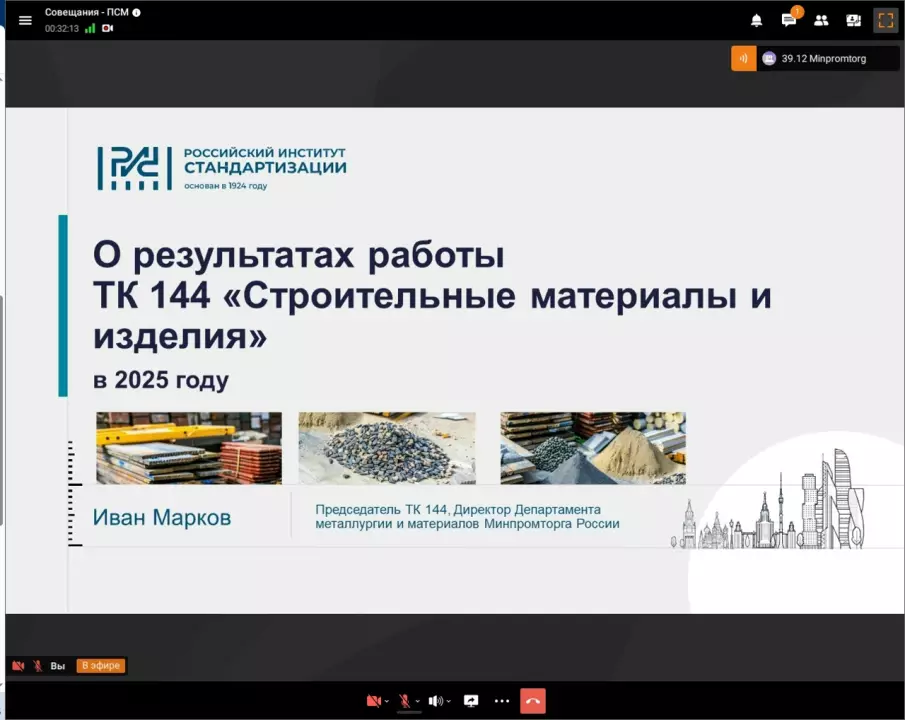Open the speaker view icon in top bar
Viewport: 905px width, 720px height.
[x=853, y=20]
